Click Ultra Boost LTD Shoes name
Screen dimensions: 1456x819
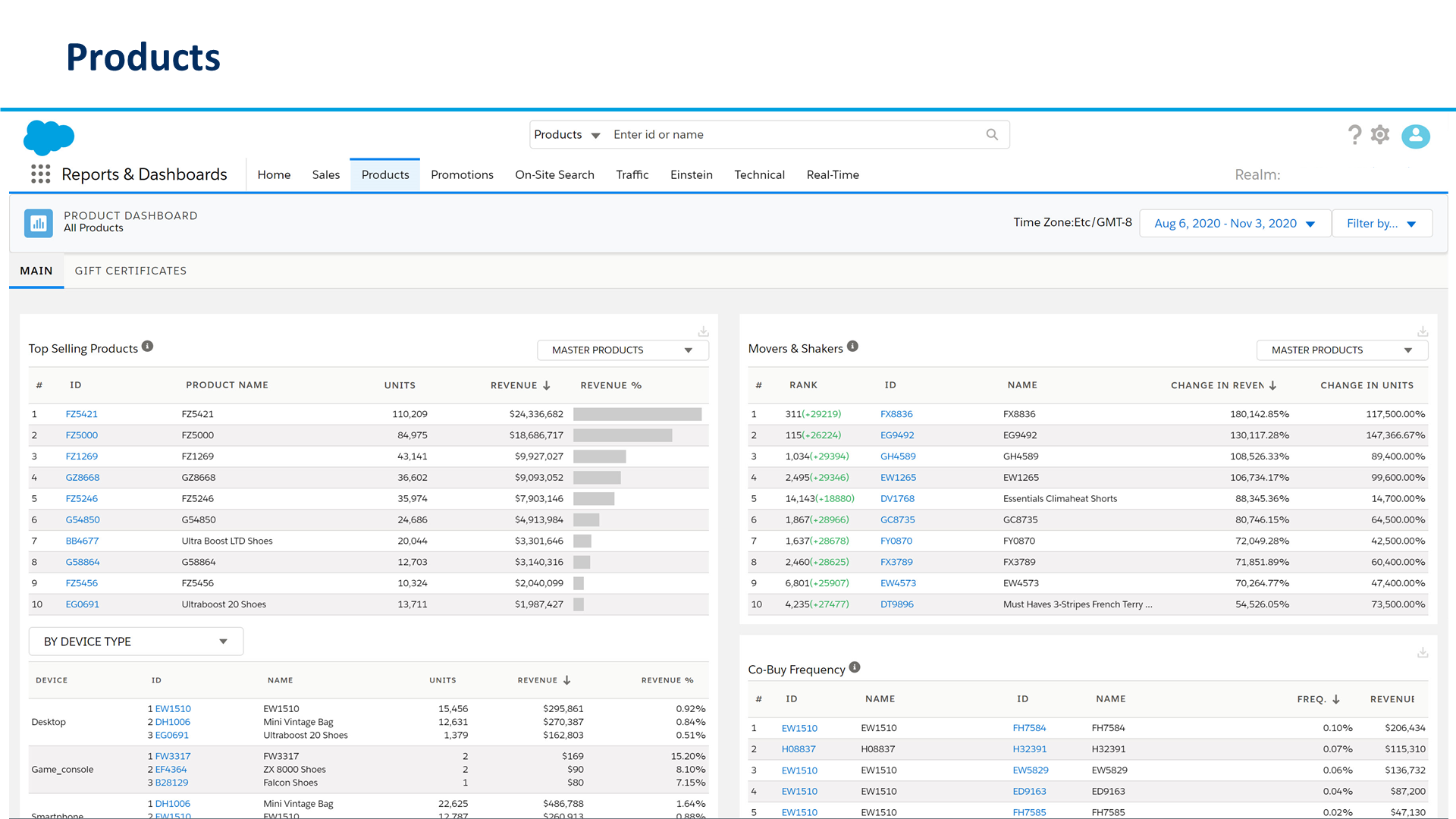[227, 541]
